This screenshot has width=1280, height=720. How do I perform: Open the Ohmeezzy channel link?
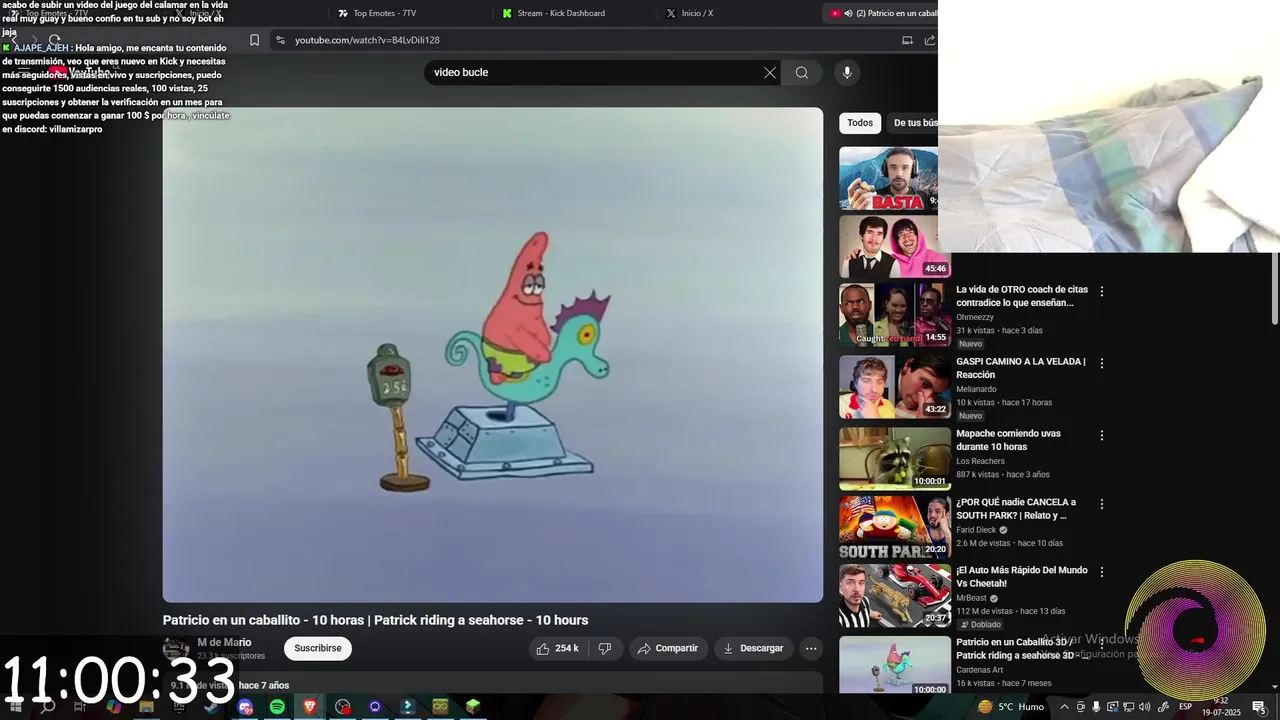pos(975,317)
